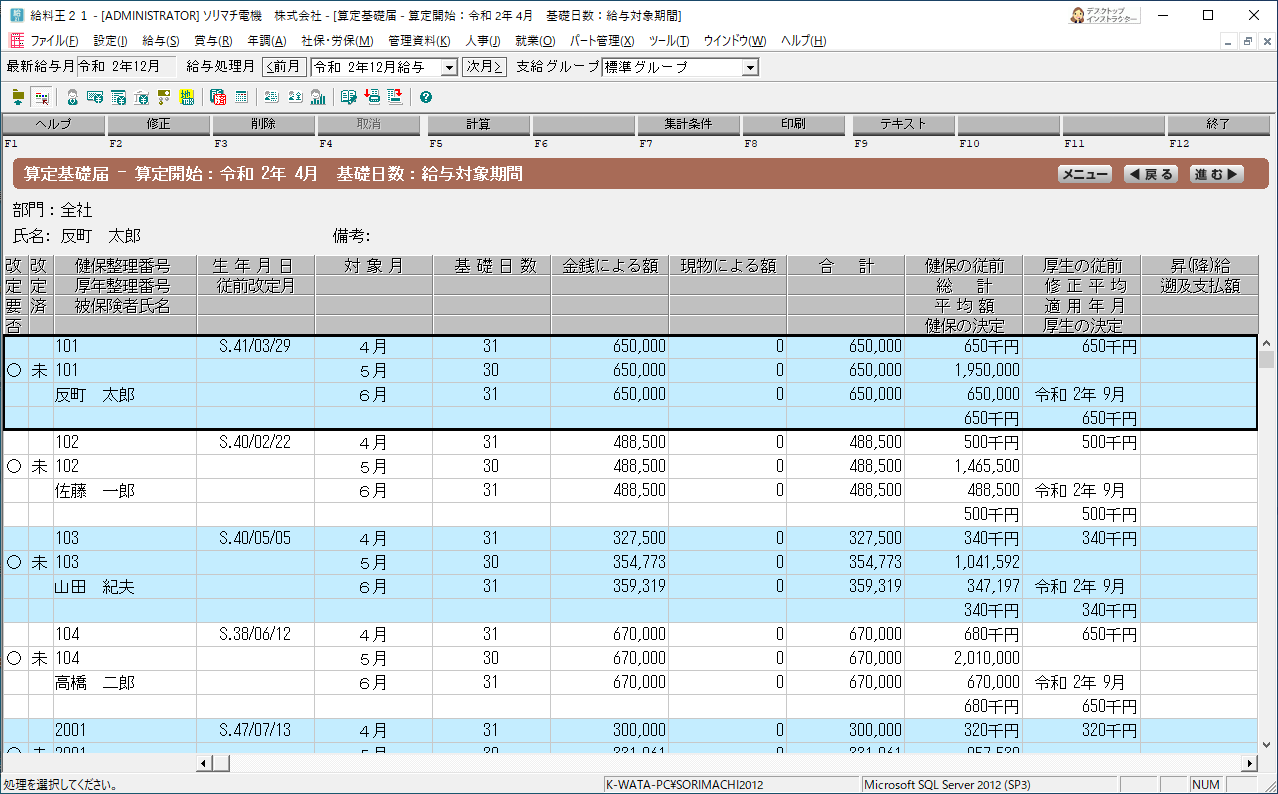Click the 修正 F2 button

[x=158, y=125]
